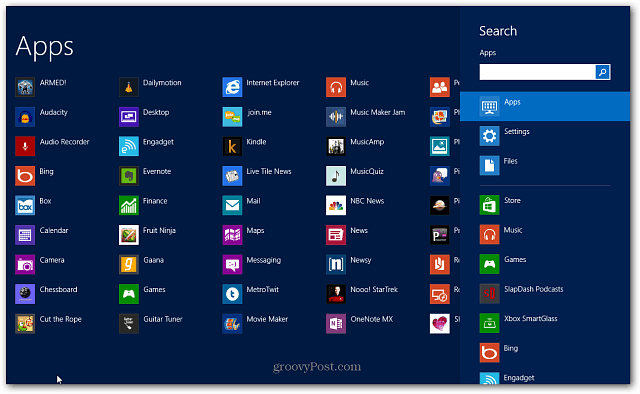The height and width of the screenshot is (394, 640).
Task: Launch the Newsy app
Action: click(x=336, y=265)
